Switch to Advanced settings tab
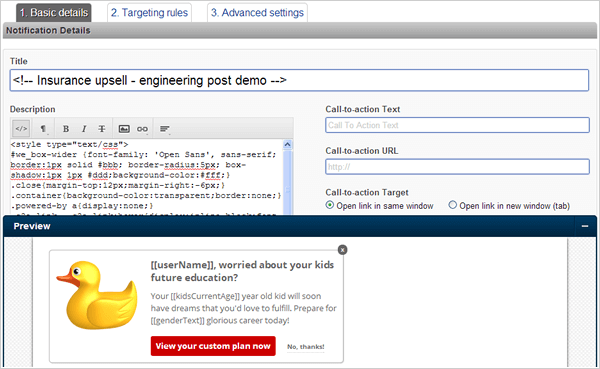 [257, 13]
